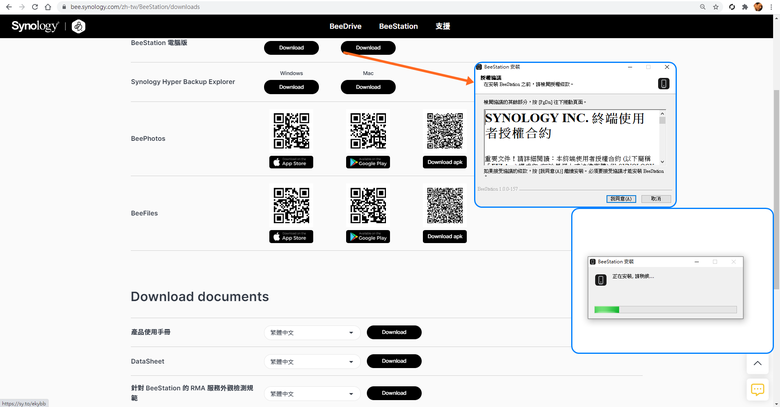Open BeePhotos Google Play badge
Screen dimensions: 780x407
(x=368, y=162)
